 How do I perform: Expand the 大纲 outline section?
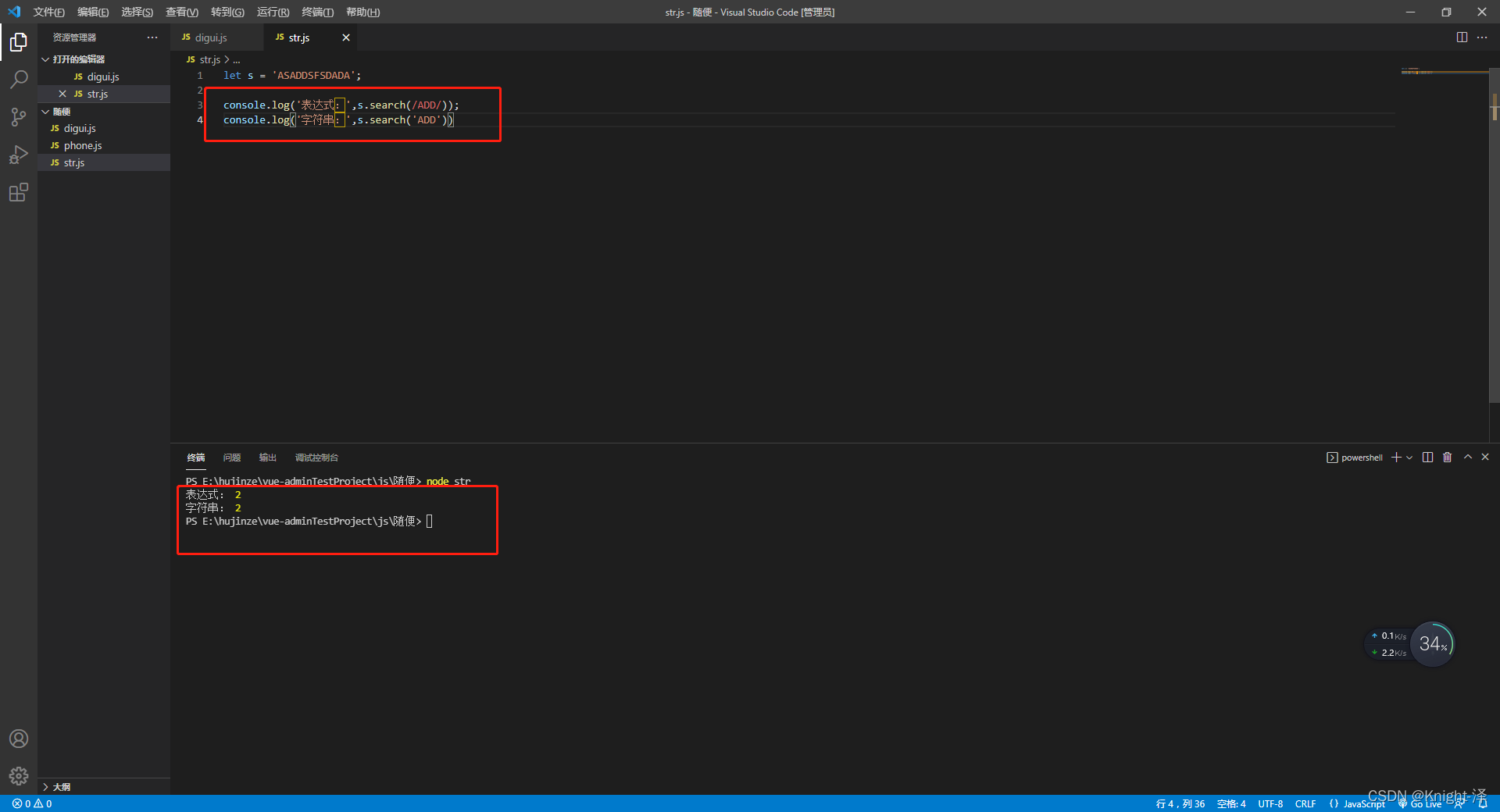(45, 787)
